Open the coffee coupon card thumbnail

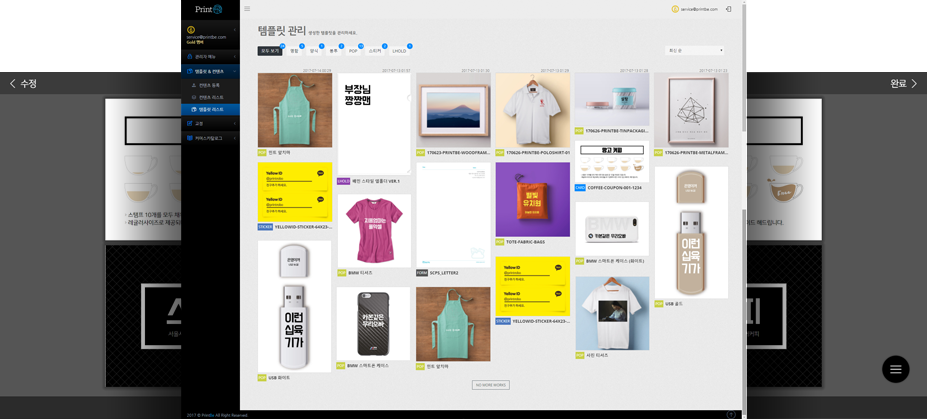(x=612, y=161)
